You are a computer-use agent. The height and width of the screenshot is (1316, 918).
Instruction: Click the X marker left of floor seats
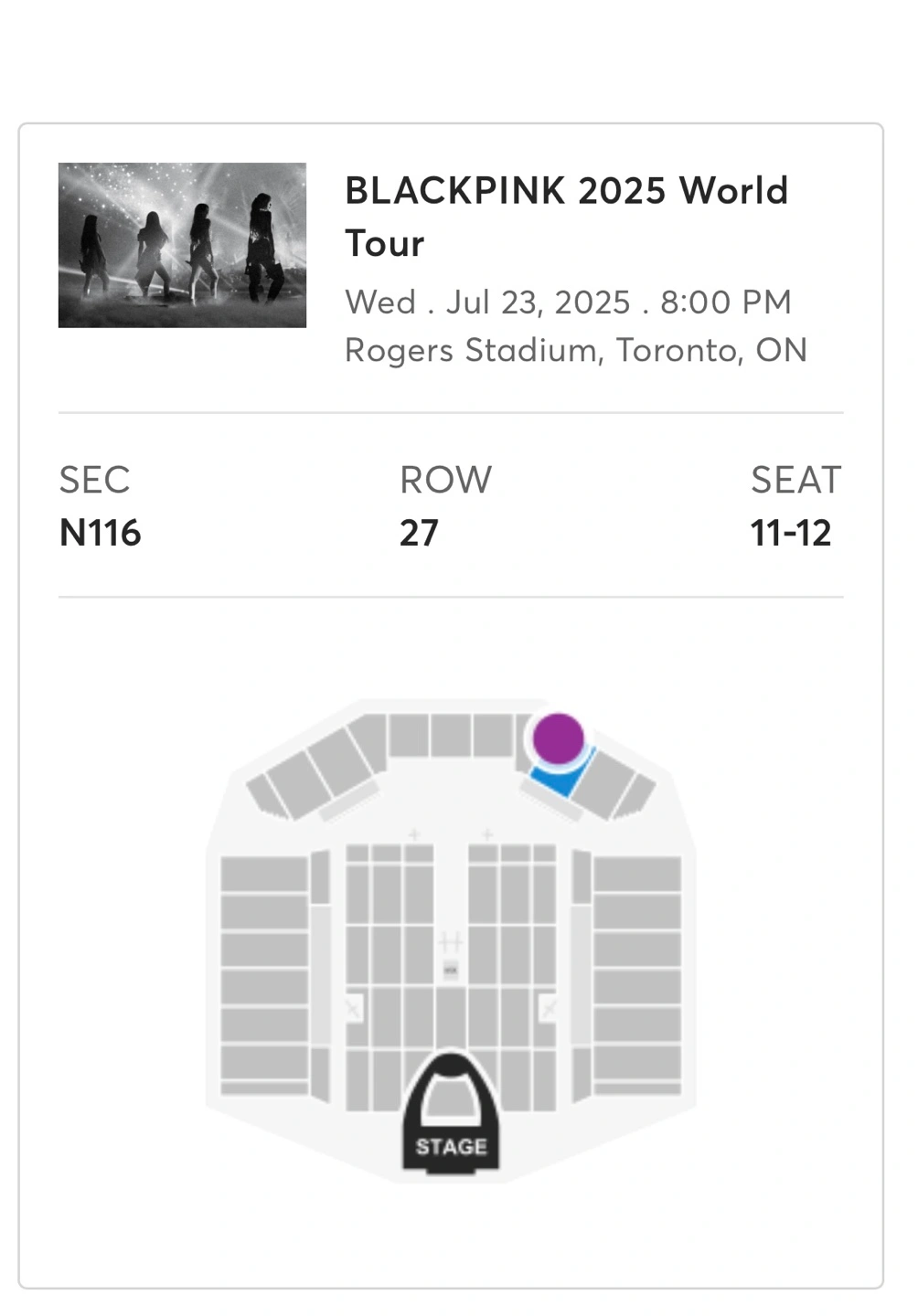click(353, 1009)
